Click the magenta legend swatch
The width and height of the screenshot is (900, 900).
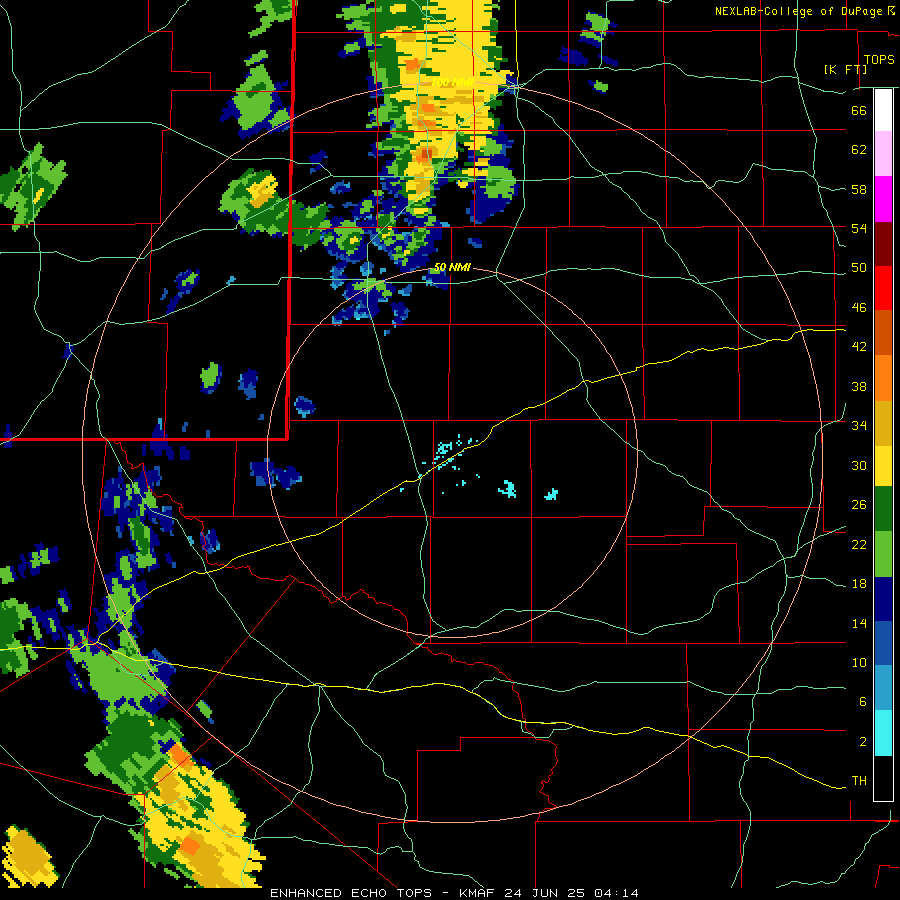[883, 199]
